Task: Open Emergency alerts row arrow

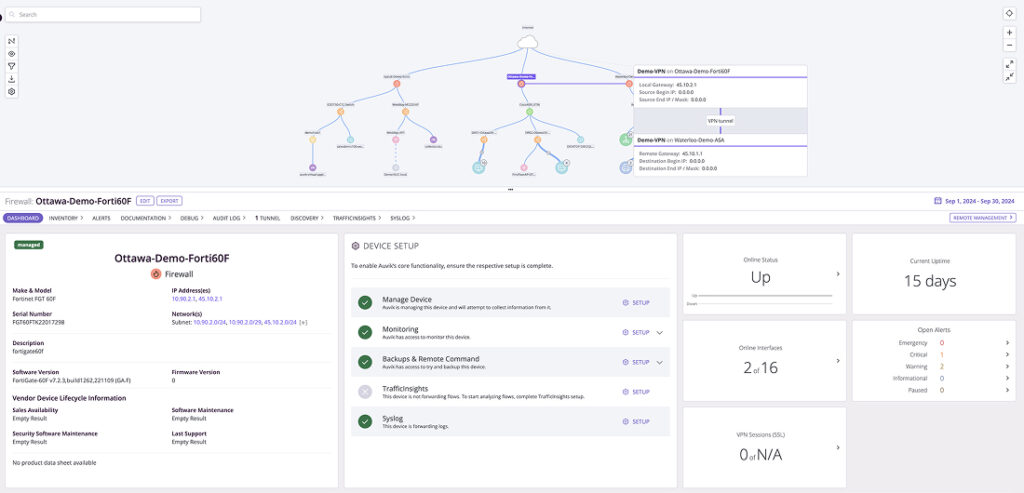Action: pyautogui.click(x=1008, y=342)
